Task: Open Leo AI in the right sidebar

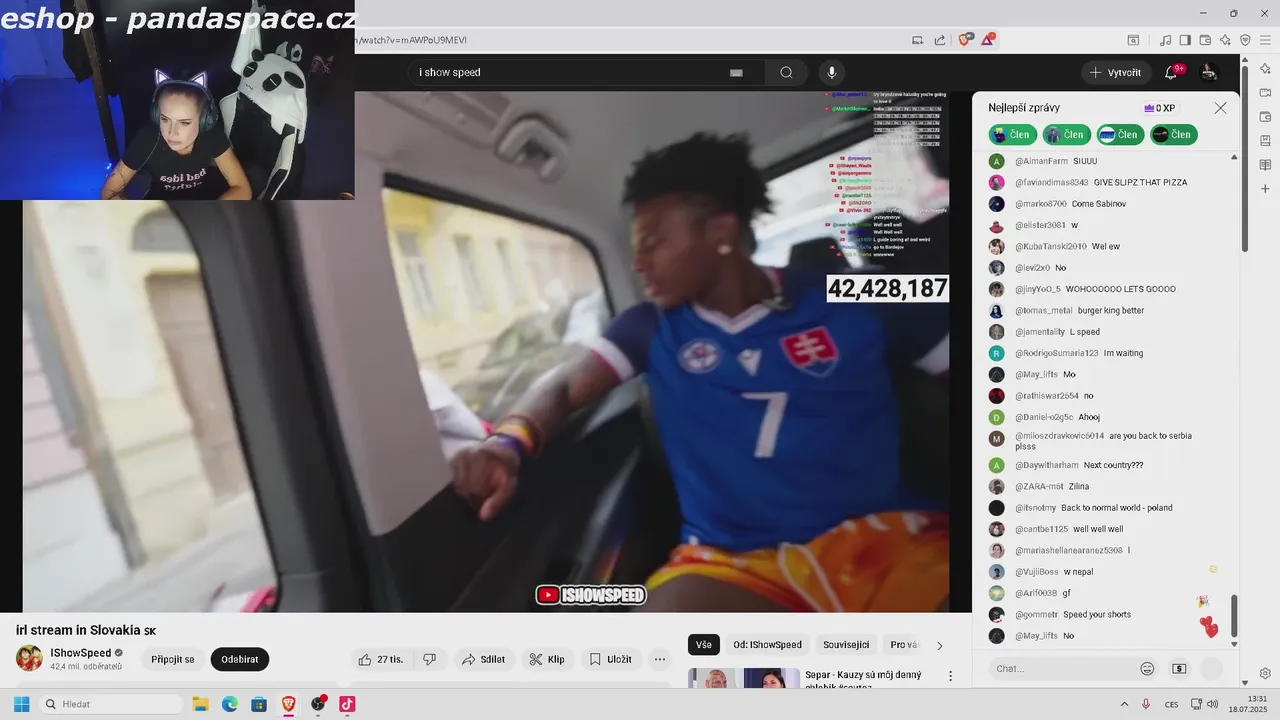Action: pyautogui.click(x=1265, y=68)
